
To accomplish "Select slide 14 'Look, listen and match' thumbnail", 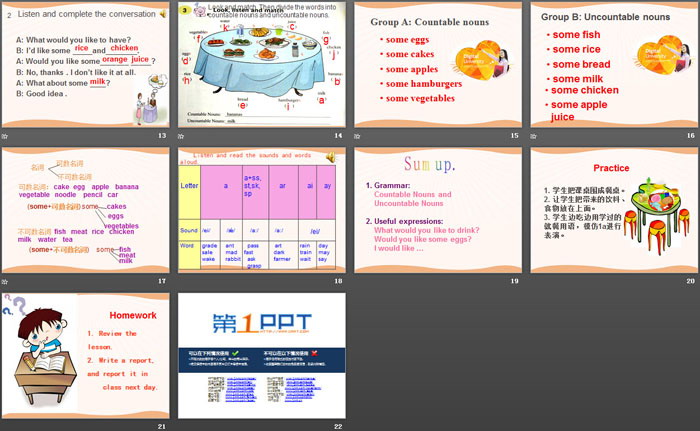I will click(x=262, y=65).
